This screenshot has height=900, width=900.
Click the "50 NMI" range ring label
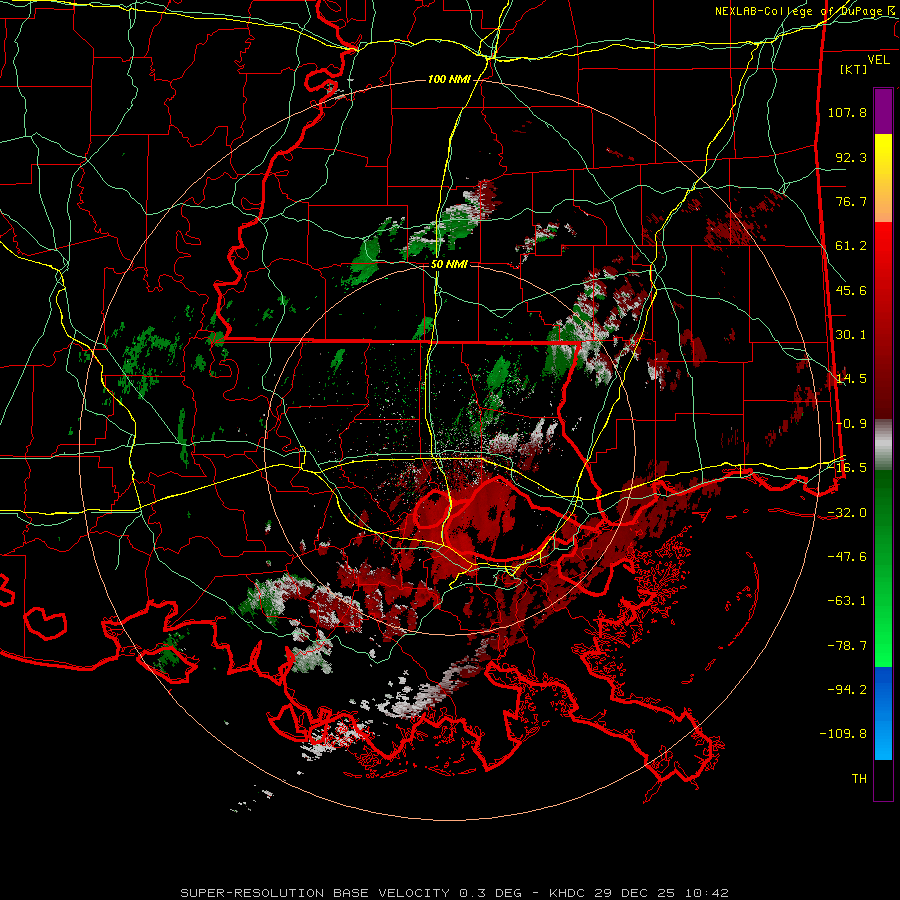449,265
